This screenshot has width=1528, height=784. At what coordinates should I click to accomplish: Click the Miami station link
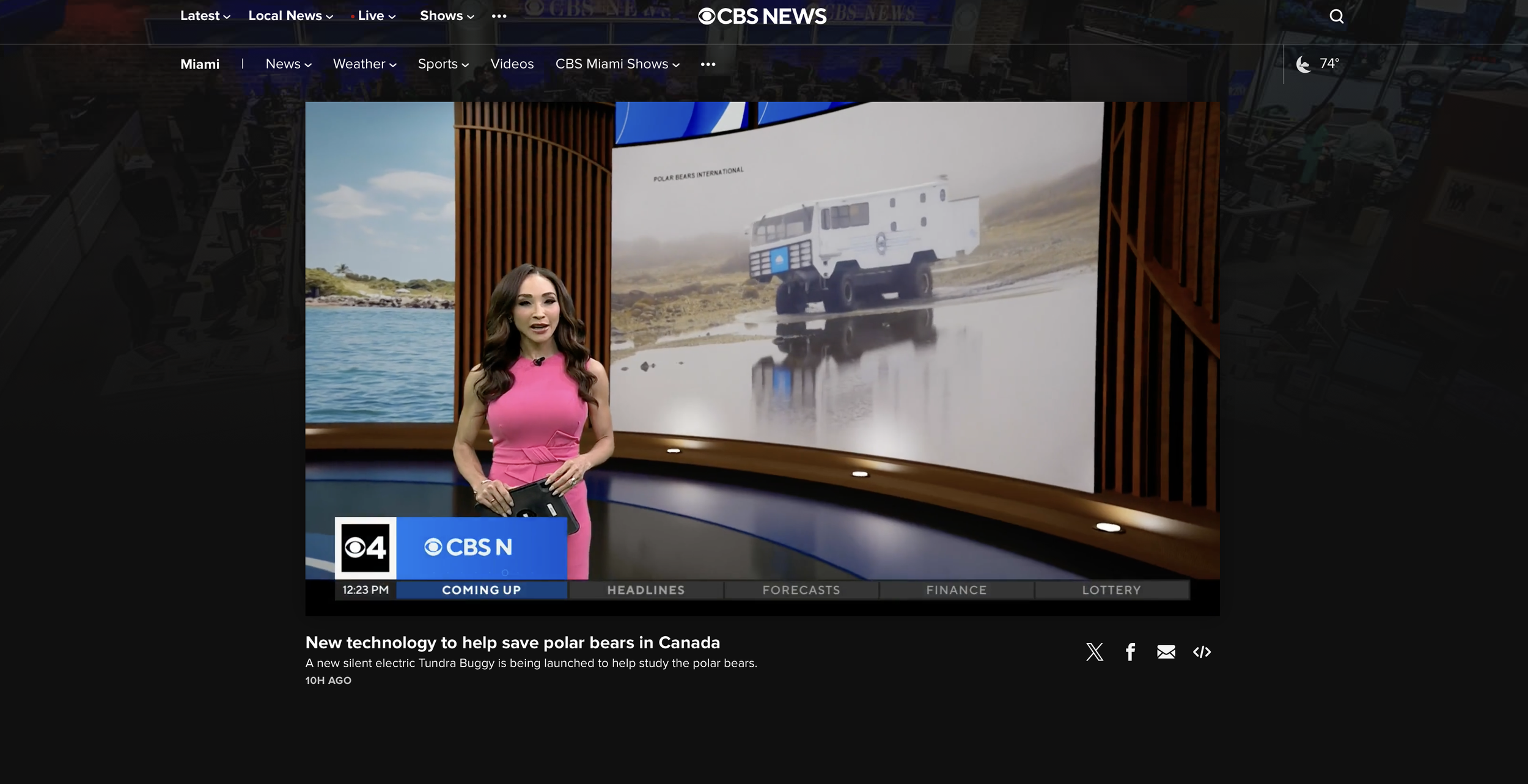click(200, 64)
